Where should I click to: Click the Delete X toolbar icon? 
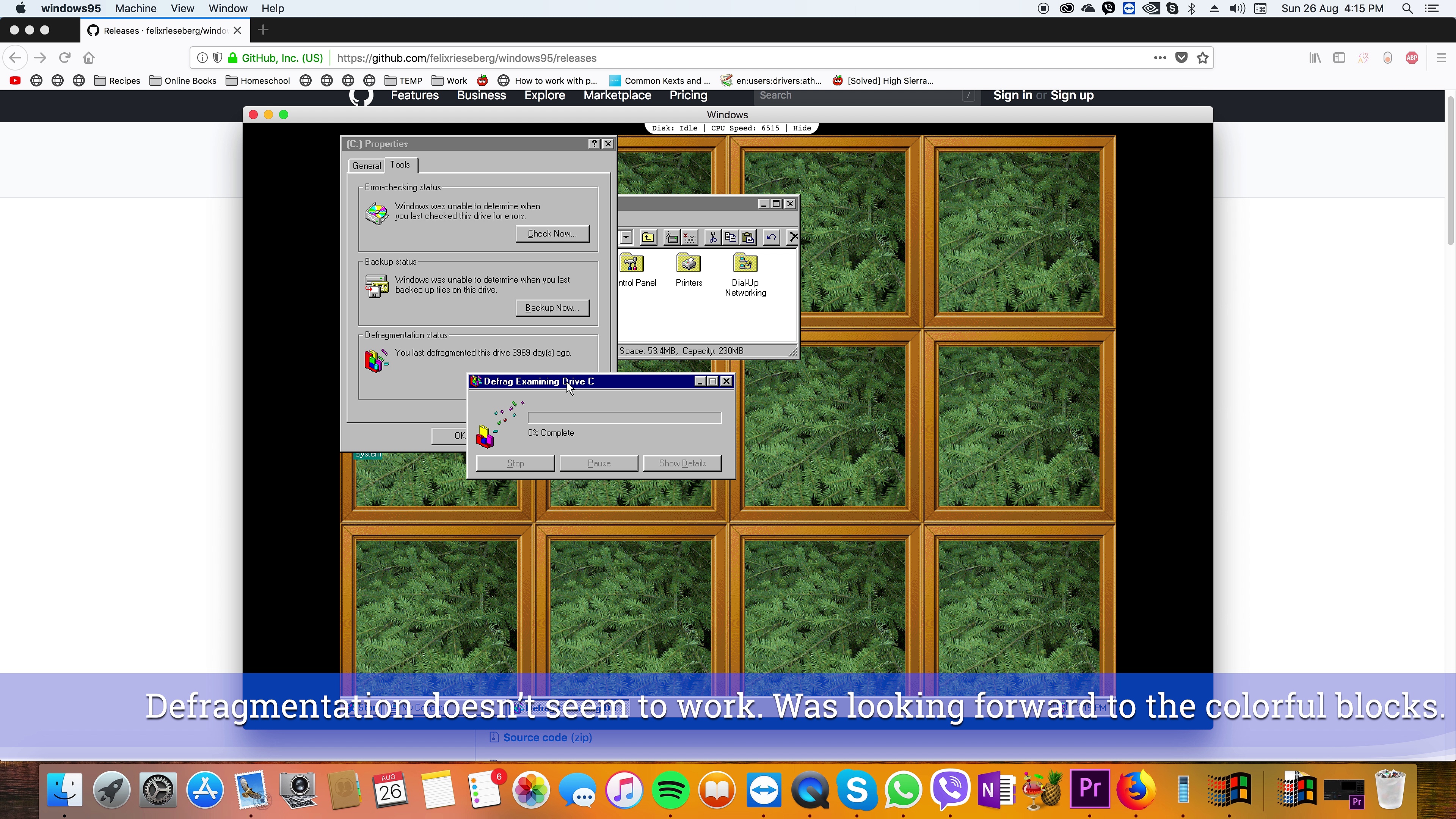(792, 237)
